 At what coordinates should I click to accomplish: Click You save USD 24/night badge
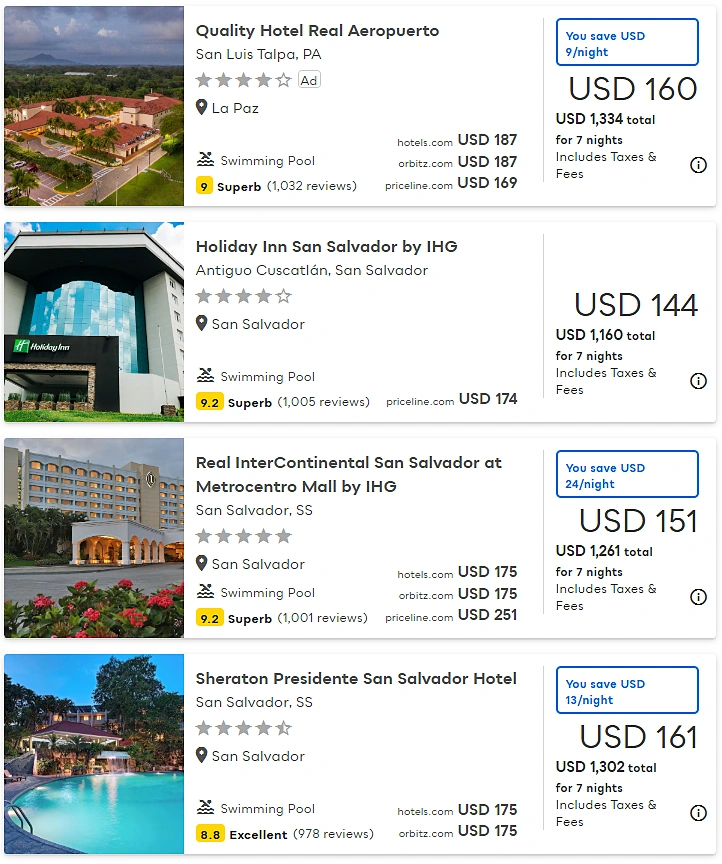(x=627, y=474)
